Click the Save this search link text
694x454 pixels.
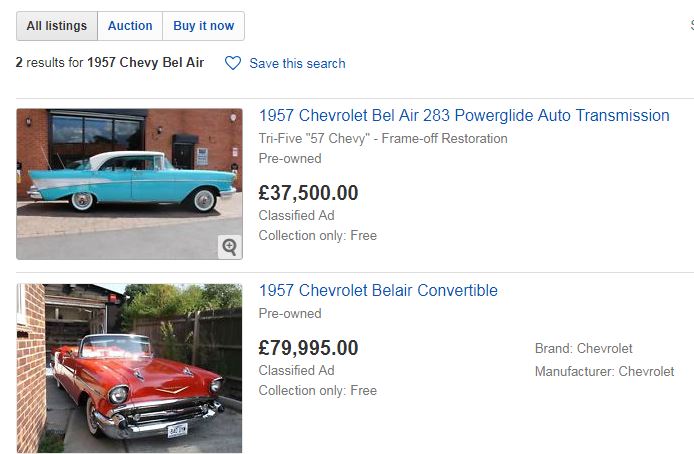[x=297, y=63]
